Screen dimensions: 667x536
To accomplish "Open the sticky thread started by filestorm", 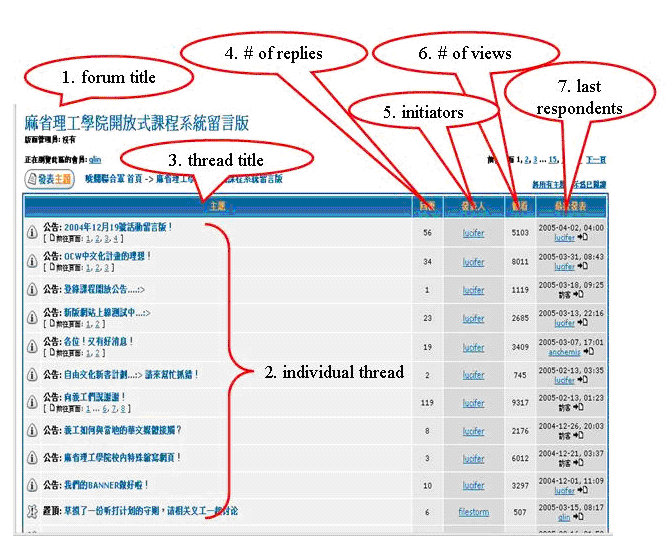I will coord(151,511).
